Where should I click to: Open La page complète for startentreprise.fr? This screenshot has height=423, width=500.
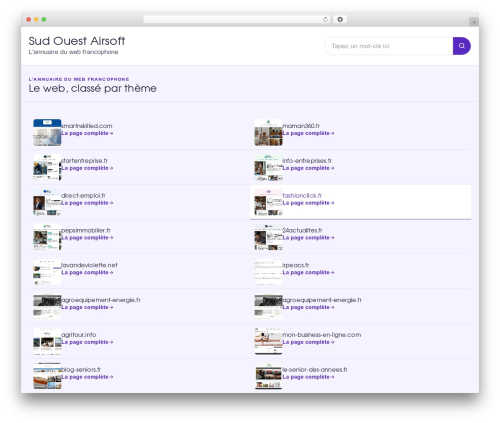click(x=87, y=168)
